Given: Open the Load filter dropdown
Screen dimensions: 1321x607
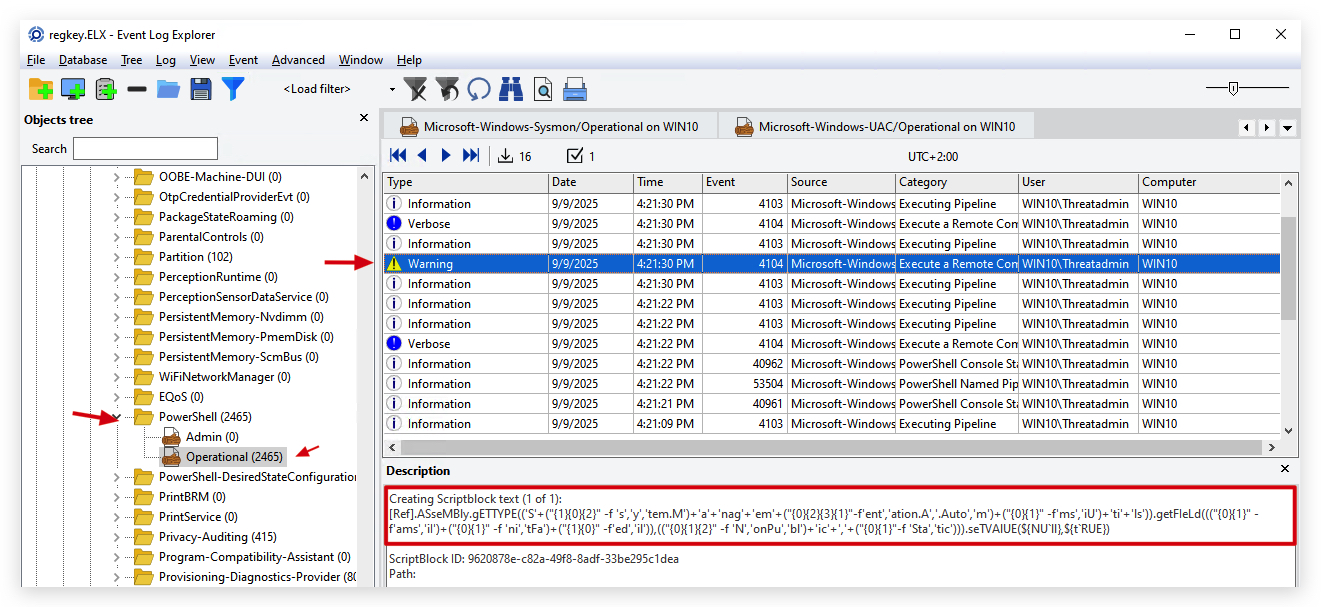Looking at the screenshot, I should tap(392, 89).
